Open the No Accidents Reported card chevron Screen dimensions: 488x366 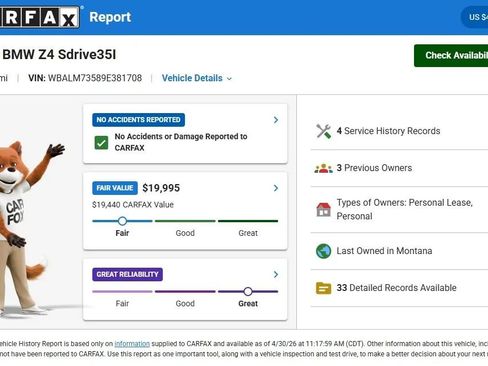coord(276,120)
